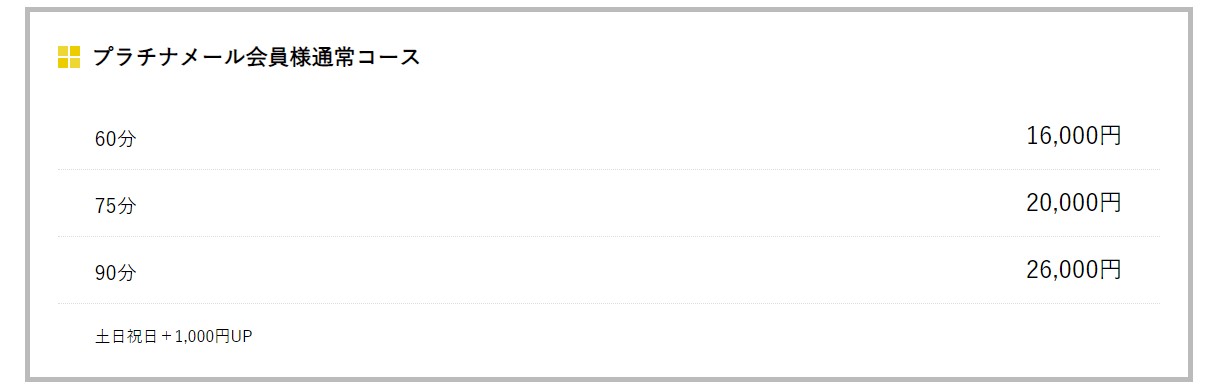Image resolution: width=1217 pixels, height=389 pixels.
Task: Click the 円 character after 16,000
Action: pyautogui.click(x=1110, y=136)
